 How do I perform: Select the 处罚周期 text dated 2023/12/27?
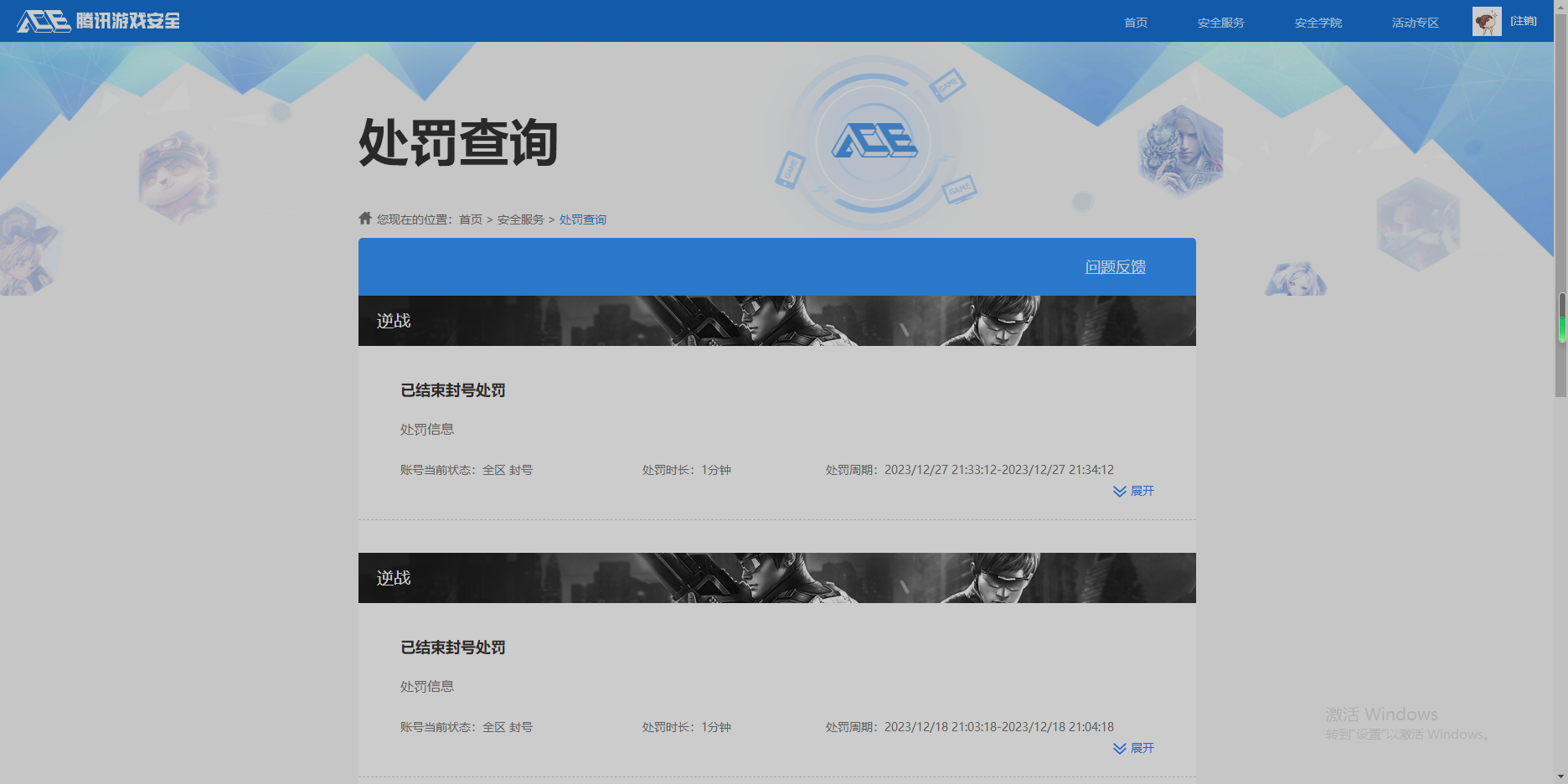[x=970, y=470]
